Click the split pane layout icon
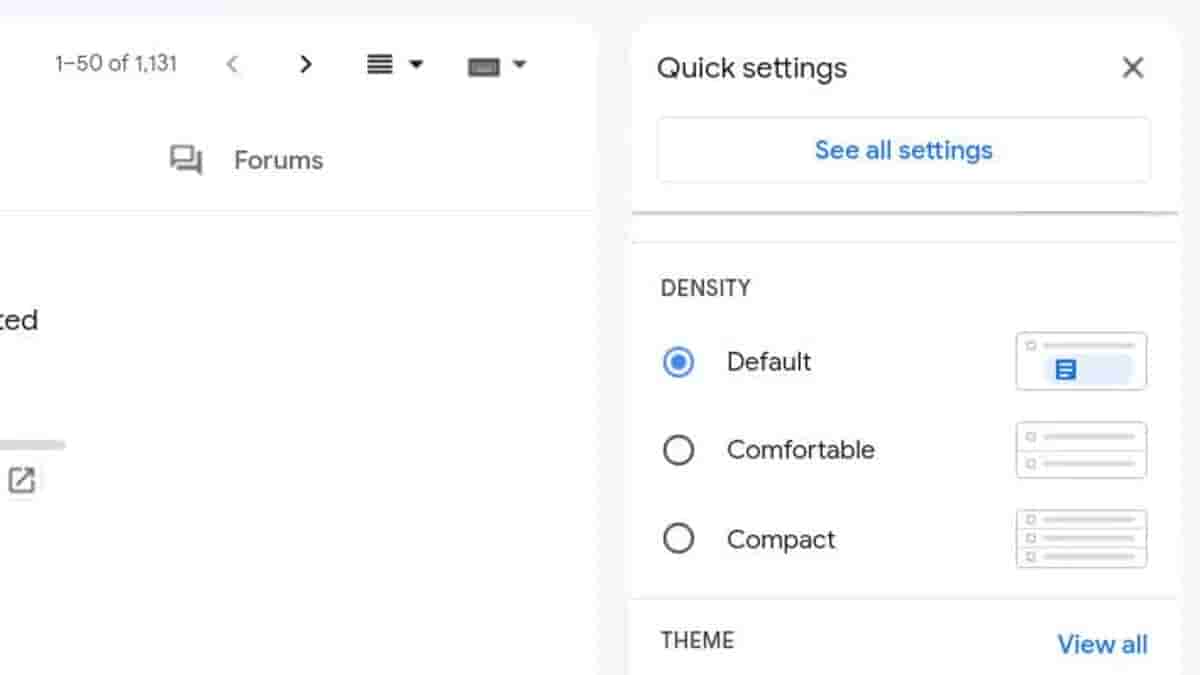Screen dimensions: 1200x675 (x=378, y=64)
